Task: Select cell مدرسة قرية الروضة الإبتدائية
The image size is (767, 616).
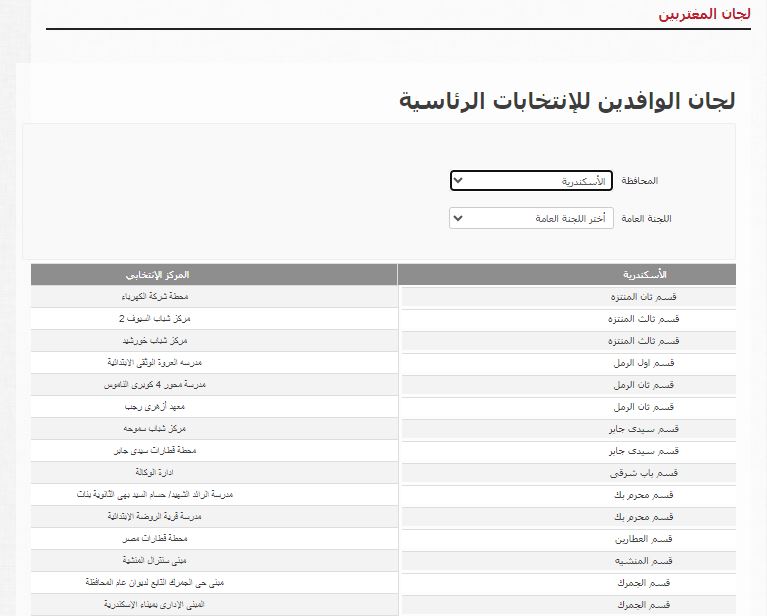Action: point(214,517)
